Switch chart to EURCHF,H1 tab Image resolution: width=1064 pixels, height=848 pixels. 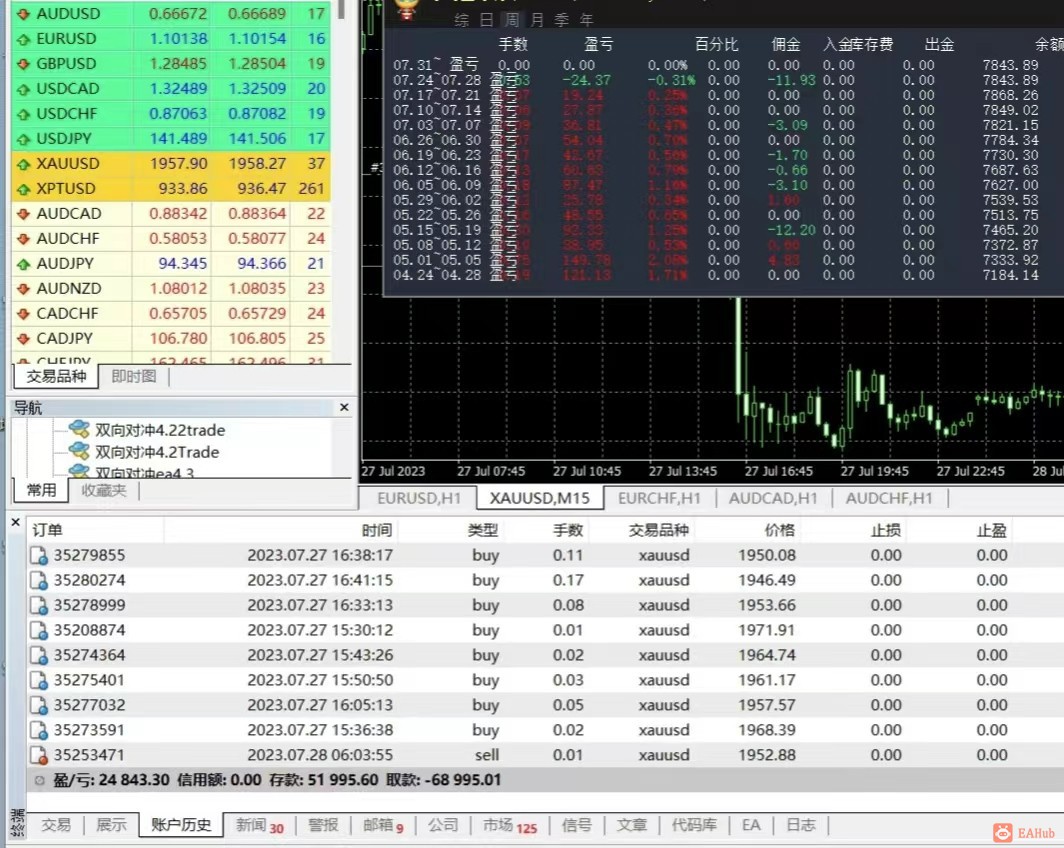coord(659,499)
